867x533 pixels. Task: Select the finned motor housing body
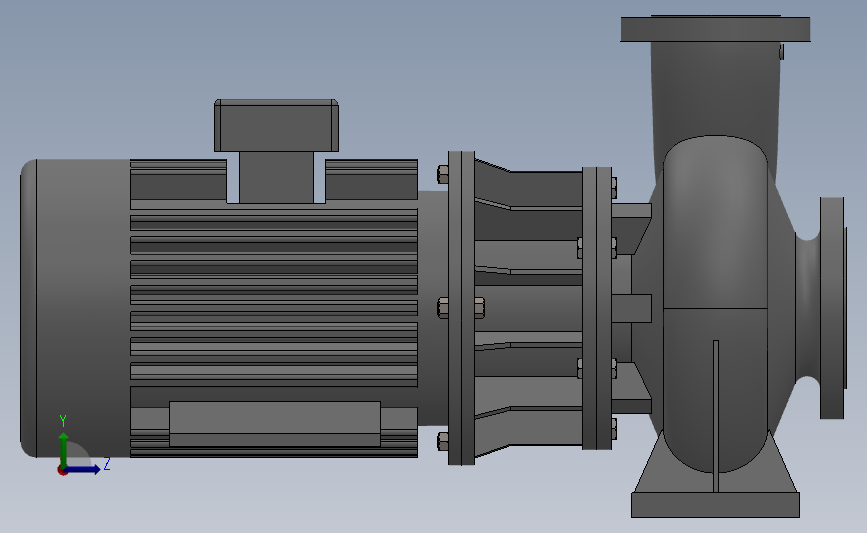click(274, 308)
